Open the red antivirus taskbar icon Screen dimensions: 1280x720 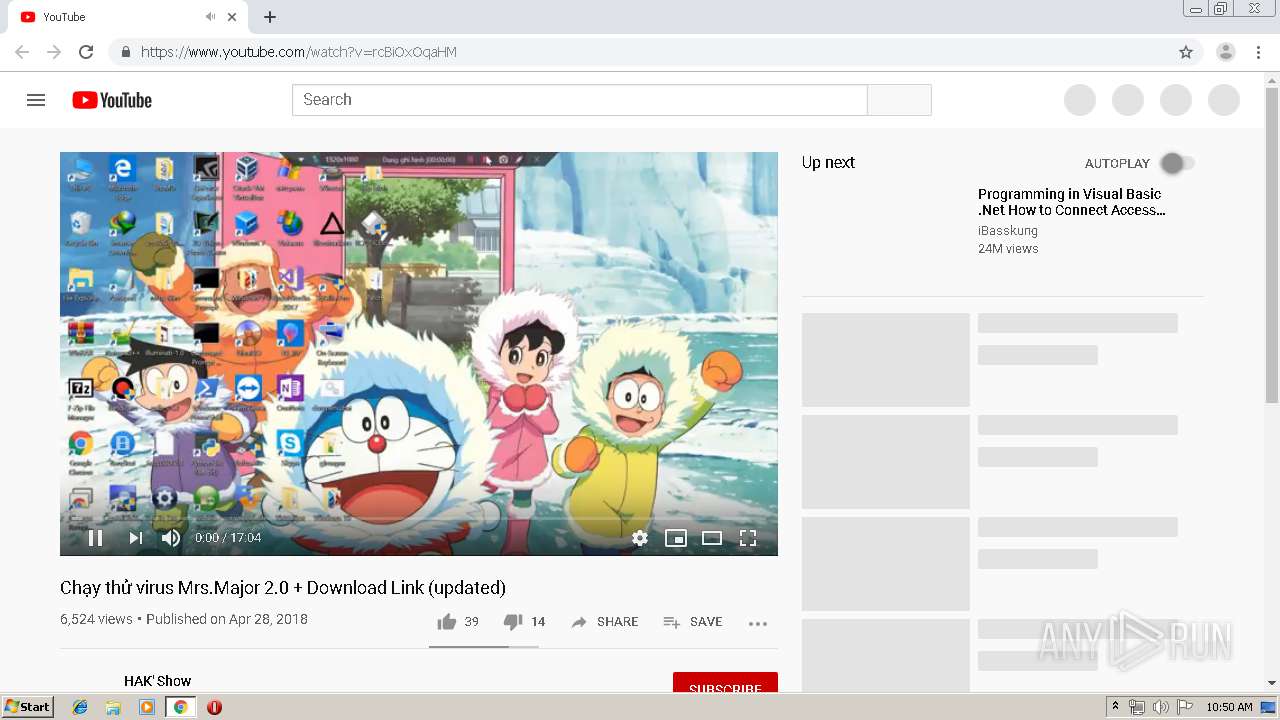tap(214, 707)
